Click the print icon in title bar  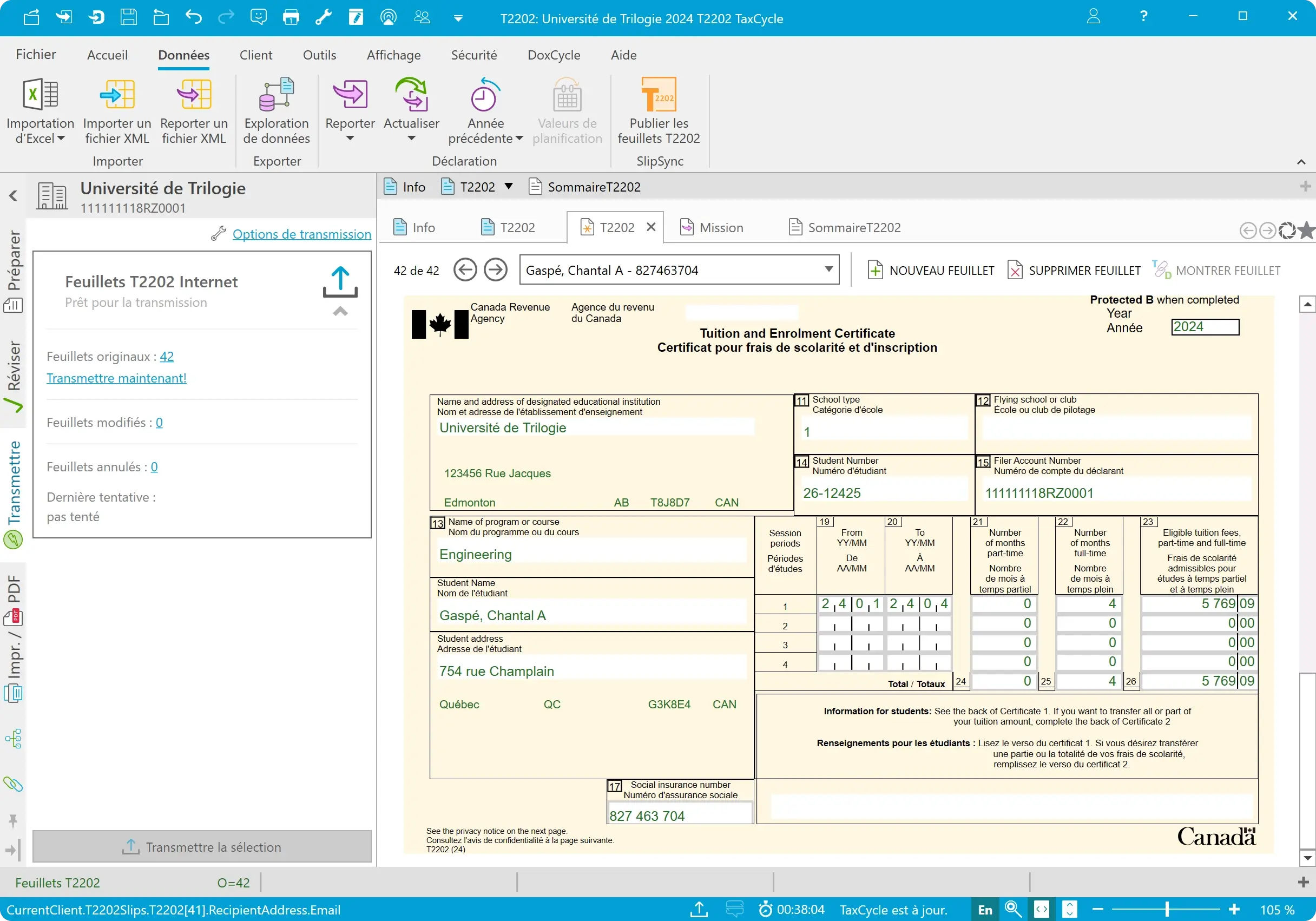tap(291, 17)
